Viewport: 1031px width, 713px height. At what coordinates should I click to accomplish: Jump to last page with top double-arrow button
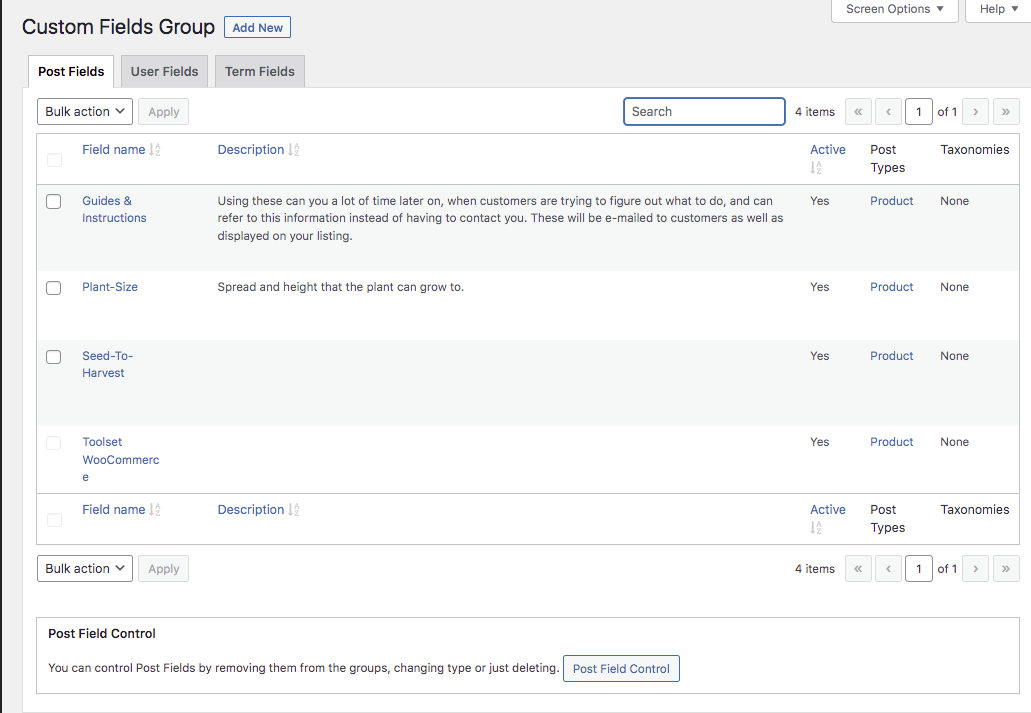pyautogui.click(x=1006, y=112)
